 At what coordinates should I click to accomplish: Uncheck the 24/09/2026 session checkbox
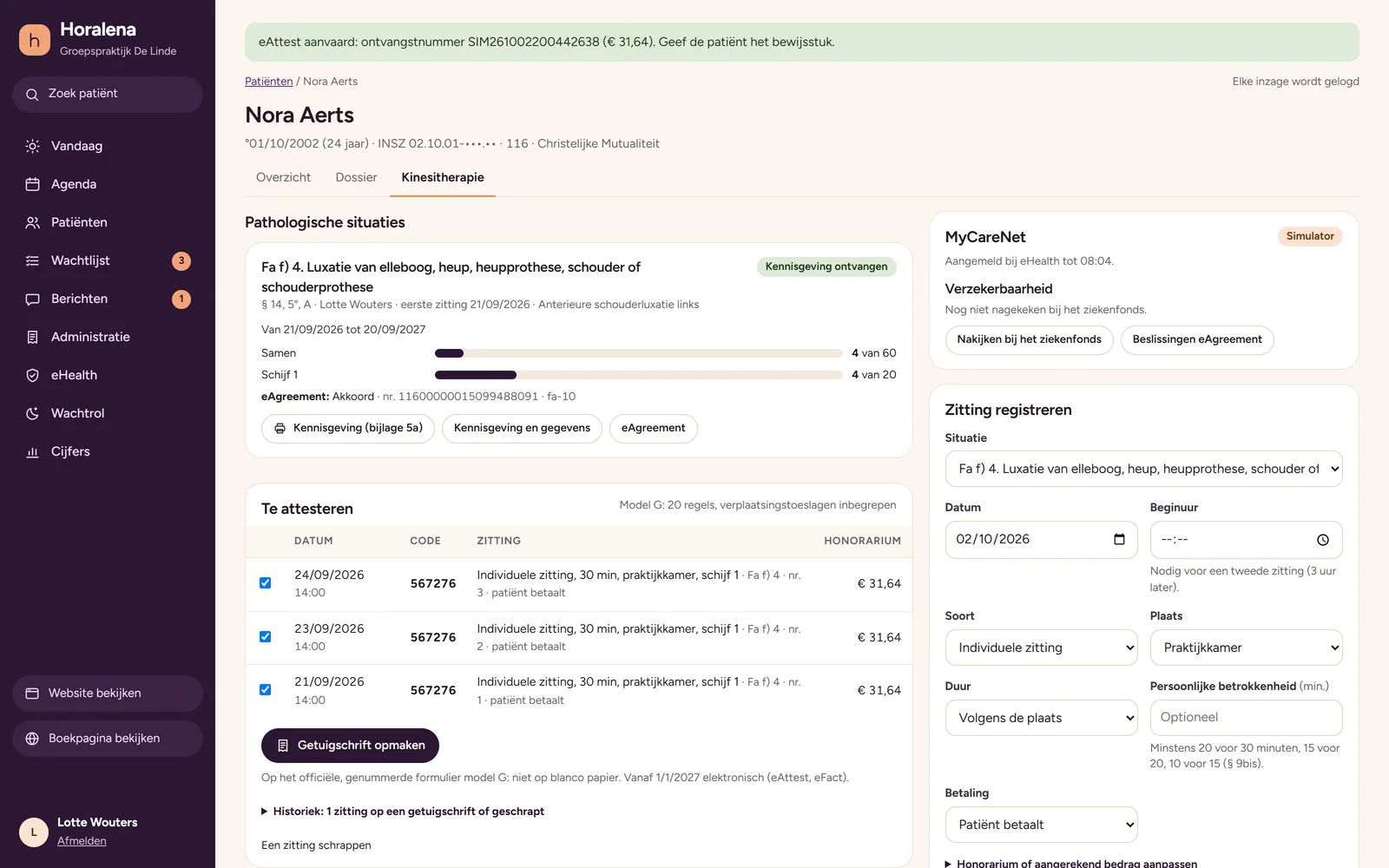tap(266, 583)
